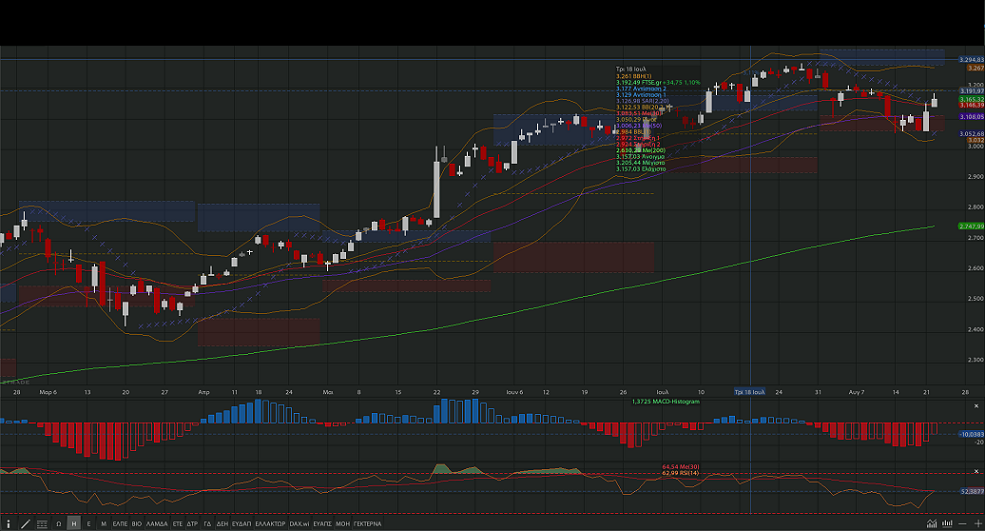Switch to Ε timeframe button
Viewport: 985px width, 531px height.
coord(89,523)
